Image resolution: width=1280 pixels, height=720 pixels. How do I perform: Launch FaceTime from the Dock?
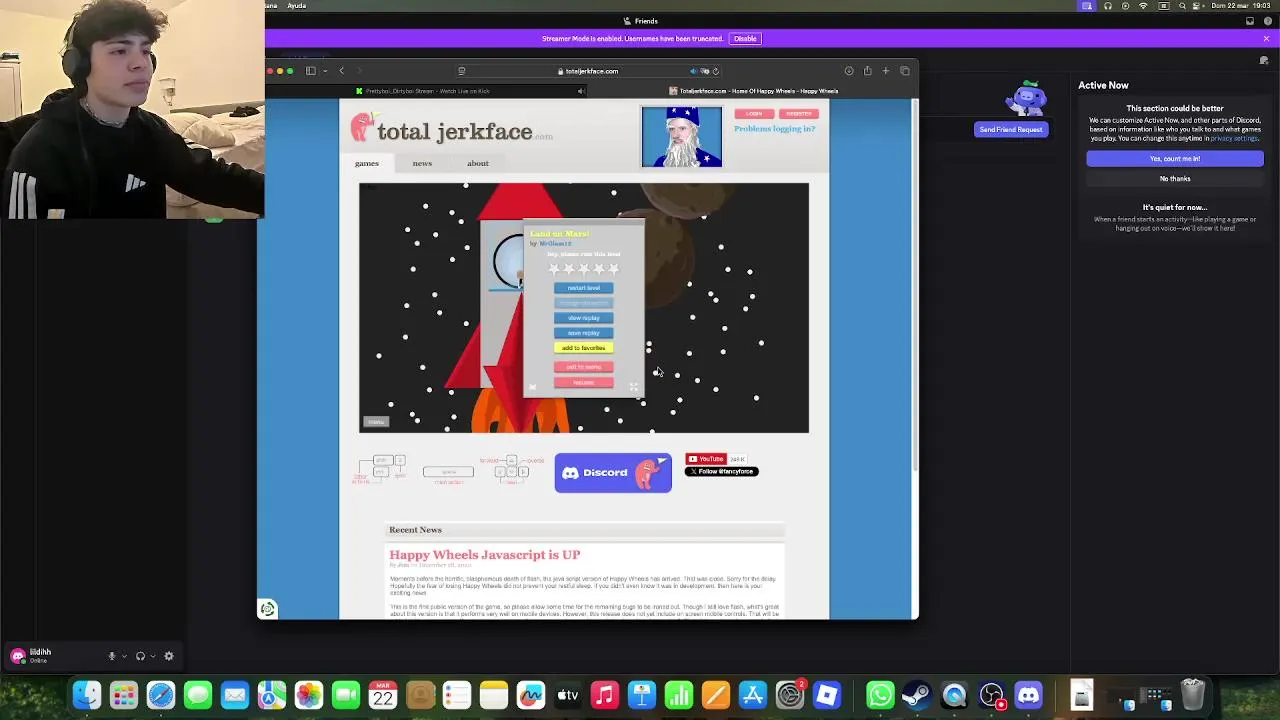346,695
